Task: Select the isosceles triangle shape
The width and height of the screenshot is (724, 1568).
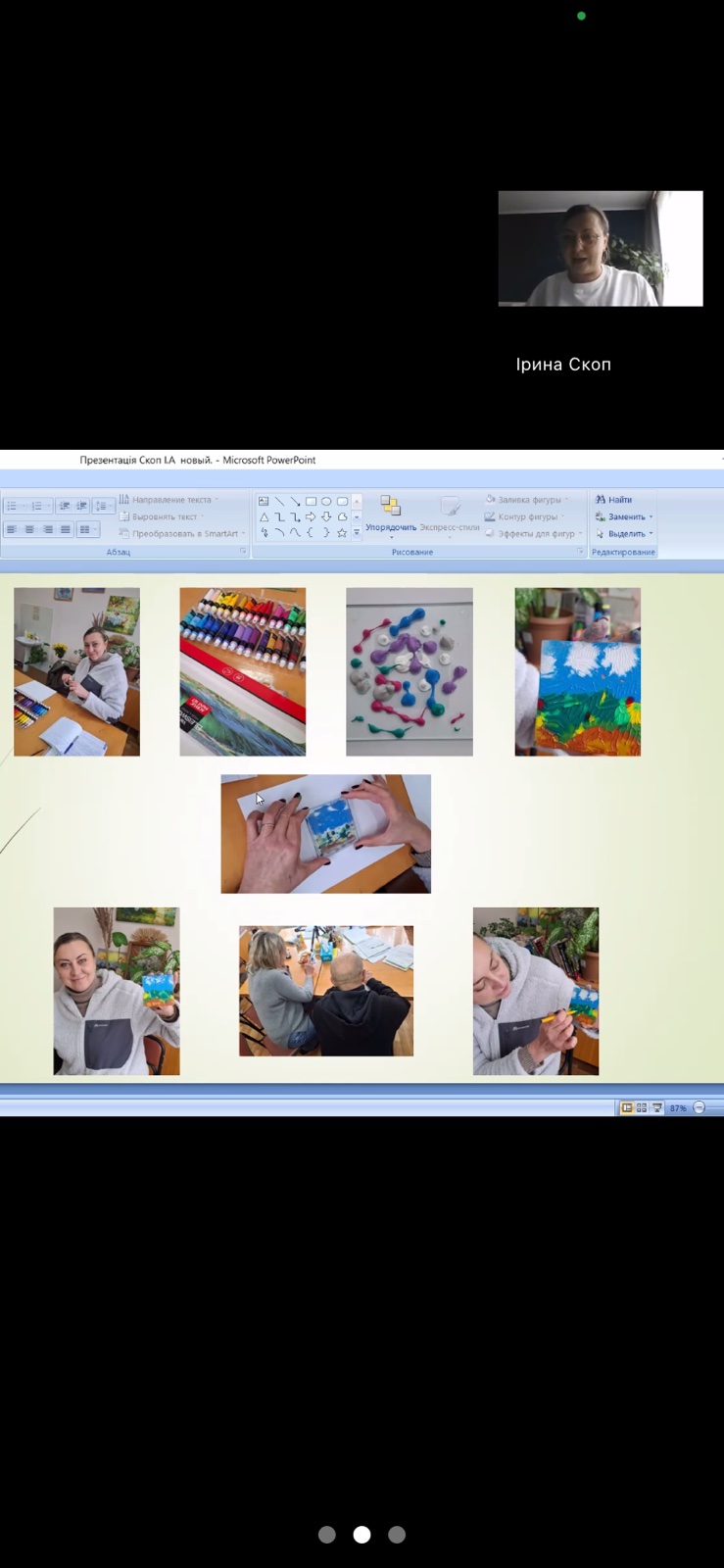Action: (264, 516)
